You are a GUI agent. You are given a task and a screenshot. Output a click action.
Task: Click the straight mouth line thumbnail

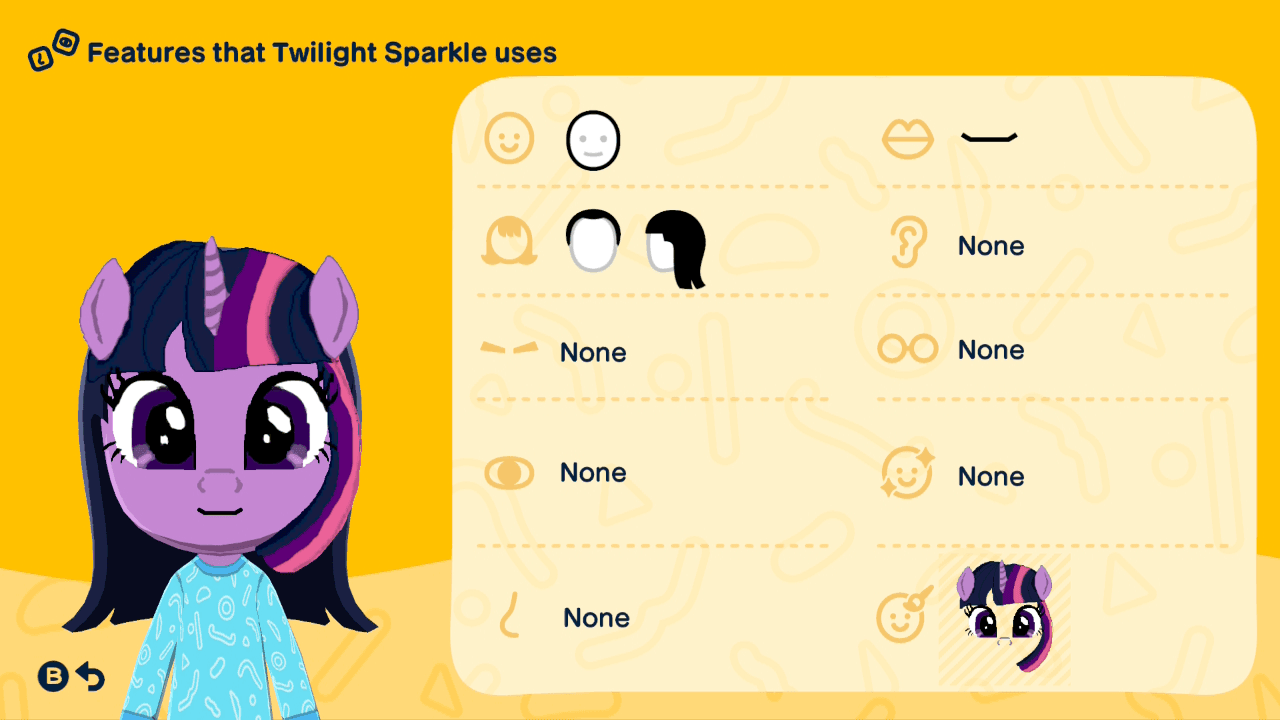(989, 137)
